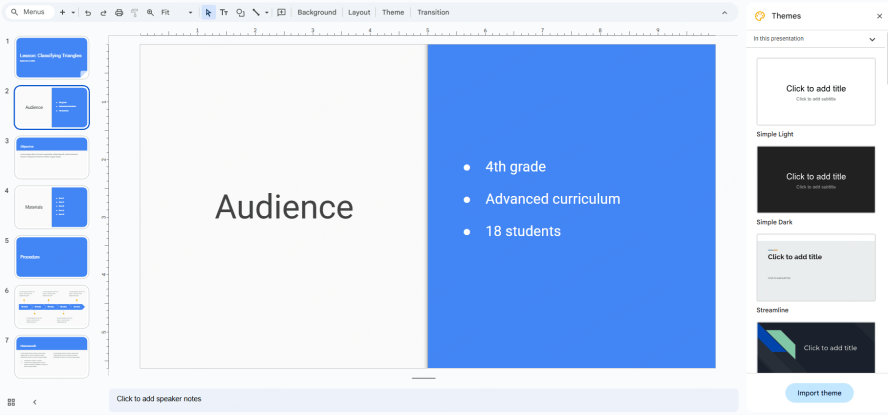Viewport: 888px width, 415px height.
Task: Open the new slide layout dropdown arrow
Action: click(x=74, y=13)
